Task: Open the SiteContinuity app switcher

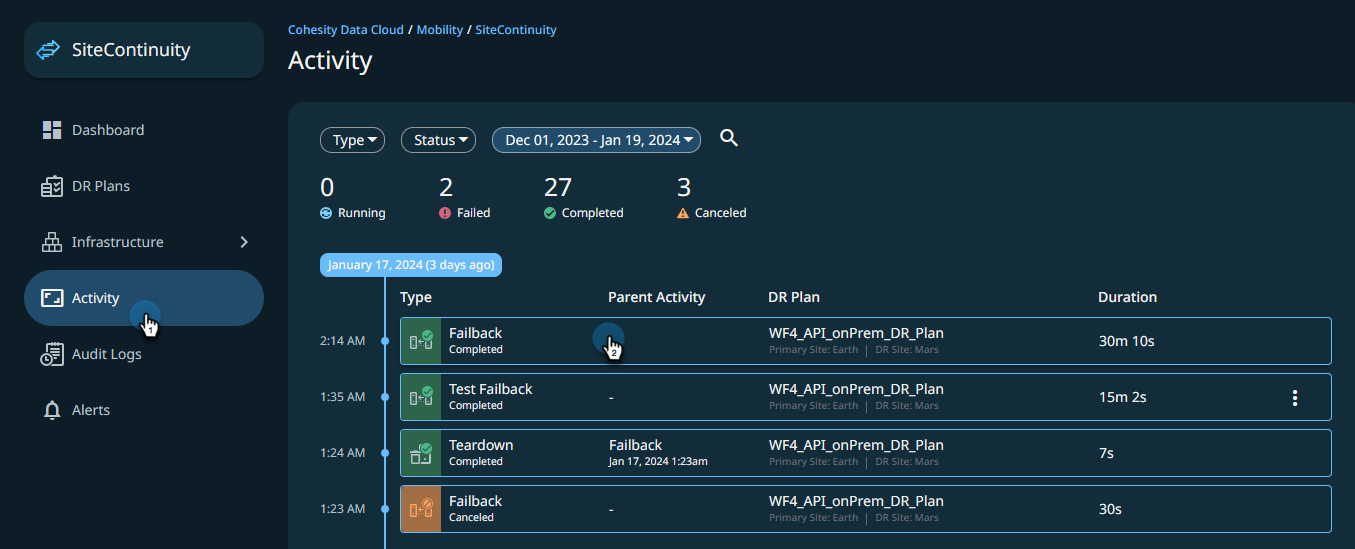Action: [144, 50]
